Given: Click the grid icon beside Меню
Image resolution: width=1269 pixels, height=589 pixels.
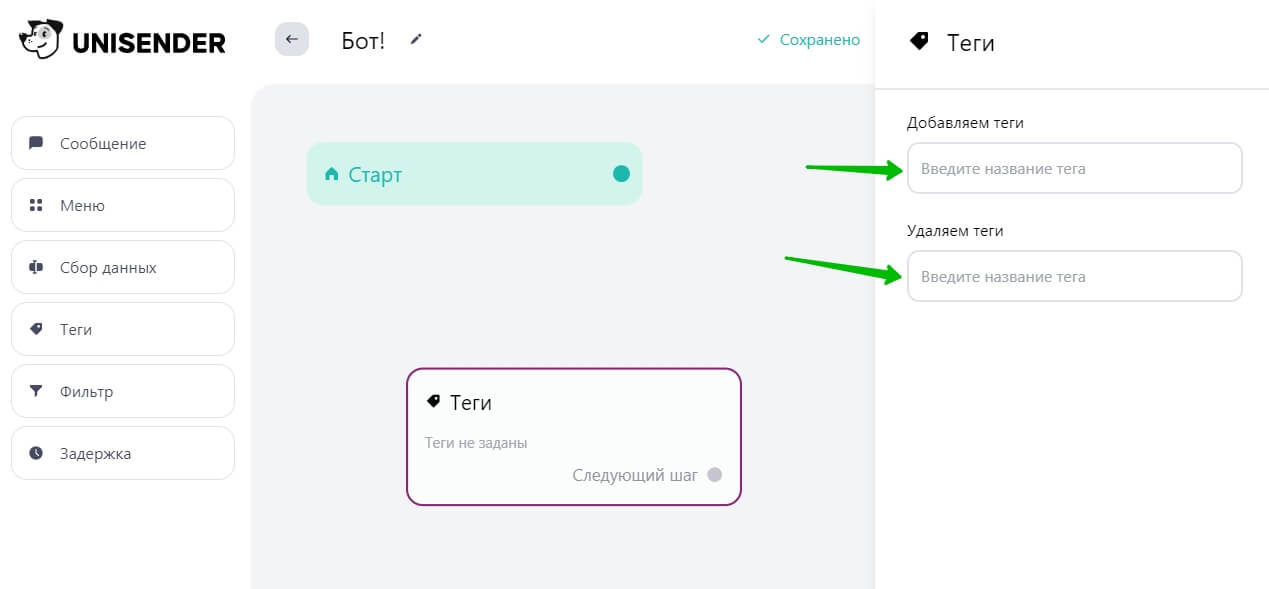Looking at the screenshot, I should (x=36, y=205).
